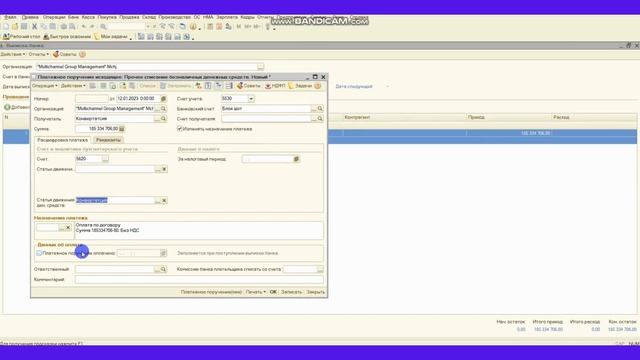Click the Сумма input field

[x=97, y=129]
